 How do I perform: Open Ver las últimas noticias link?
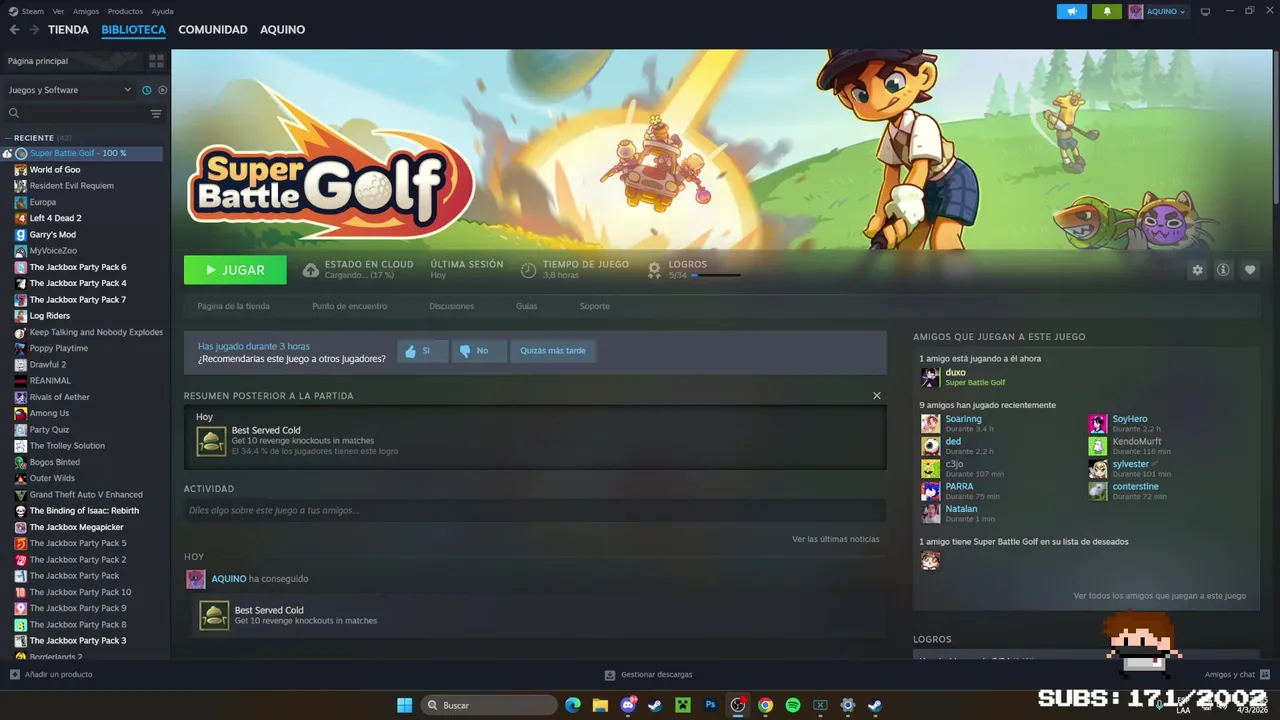(x=836, y=539)
